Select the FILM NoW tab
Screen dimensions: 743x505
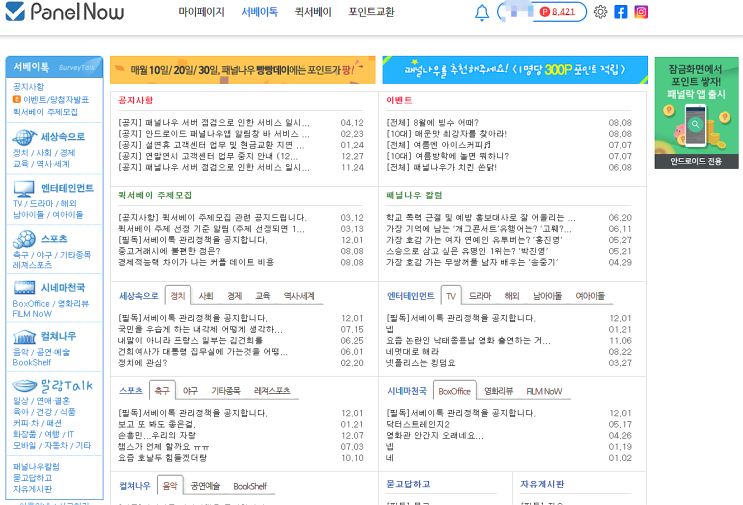pos(544,391)
